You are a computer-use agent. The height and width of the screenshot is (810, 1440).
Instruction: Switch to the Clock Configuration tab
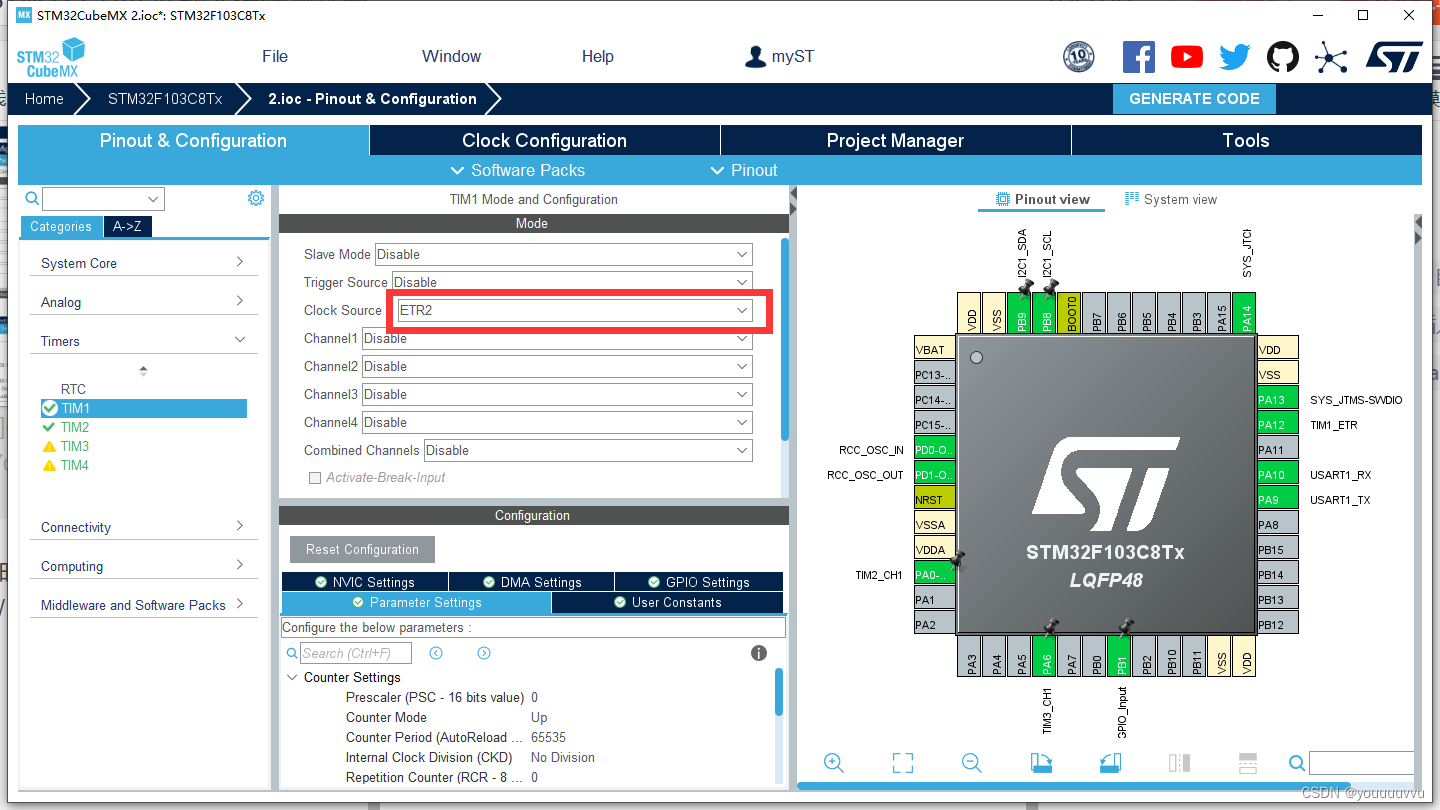545,140
